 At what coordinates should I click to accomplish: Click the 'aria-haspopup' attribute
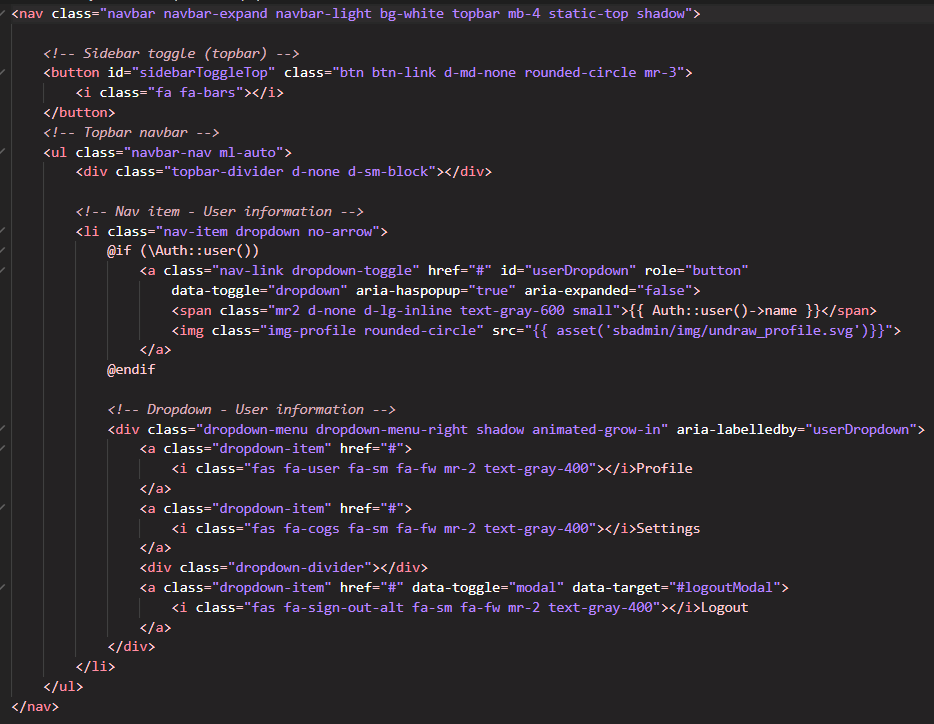point(408,291)
